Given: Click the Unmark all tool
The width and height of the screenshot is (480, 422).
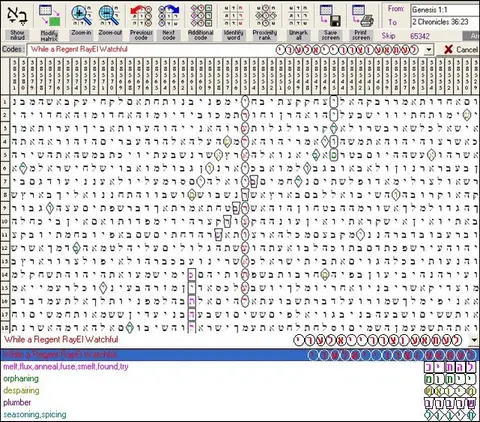Looking at the screenshot, I should point(298,22).
